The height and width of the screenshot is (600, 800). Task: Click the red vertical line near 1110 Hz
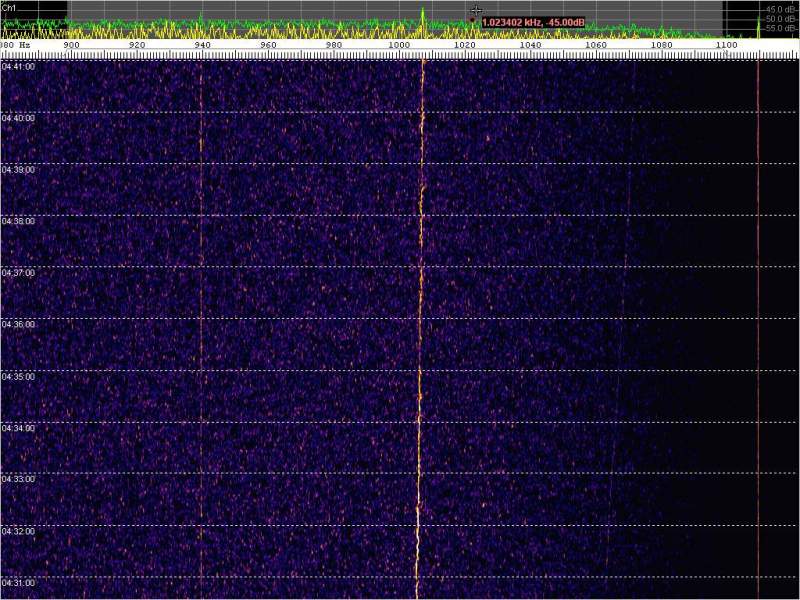(x=758, y=329)
